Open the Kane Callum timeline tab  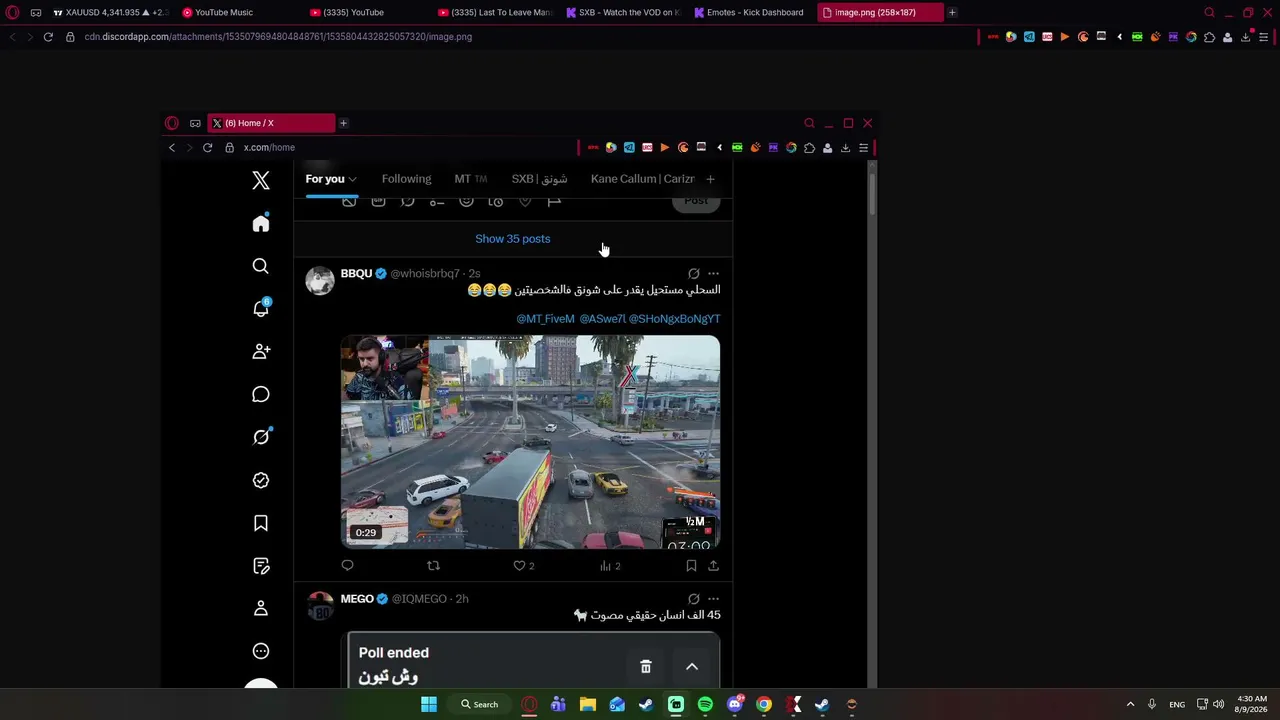pos(642,179)
